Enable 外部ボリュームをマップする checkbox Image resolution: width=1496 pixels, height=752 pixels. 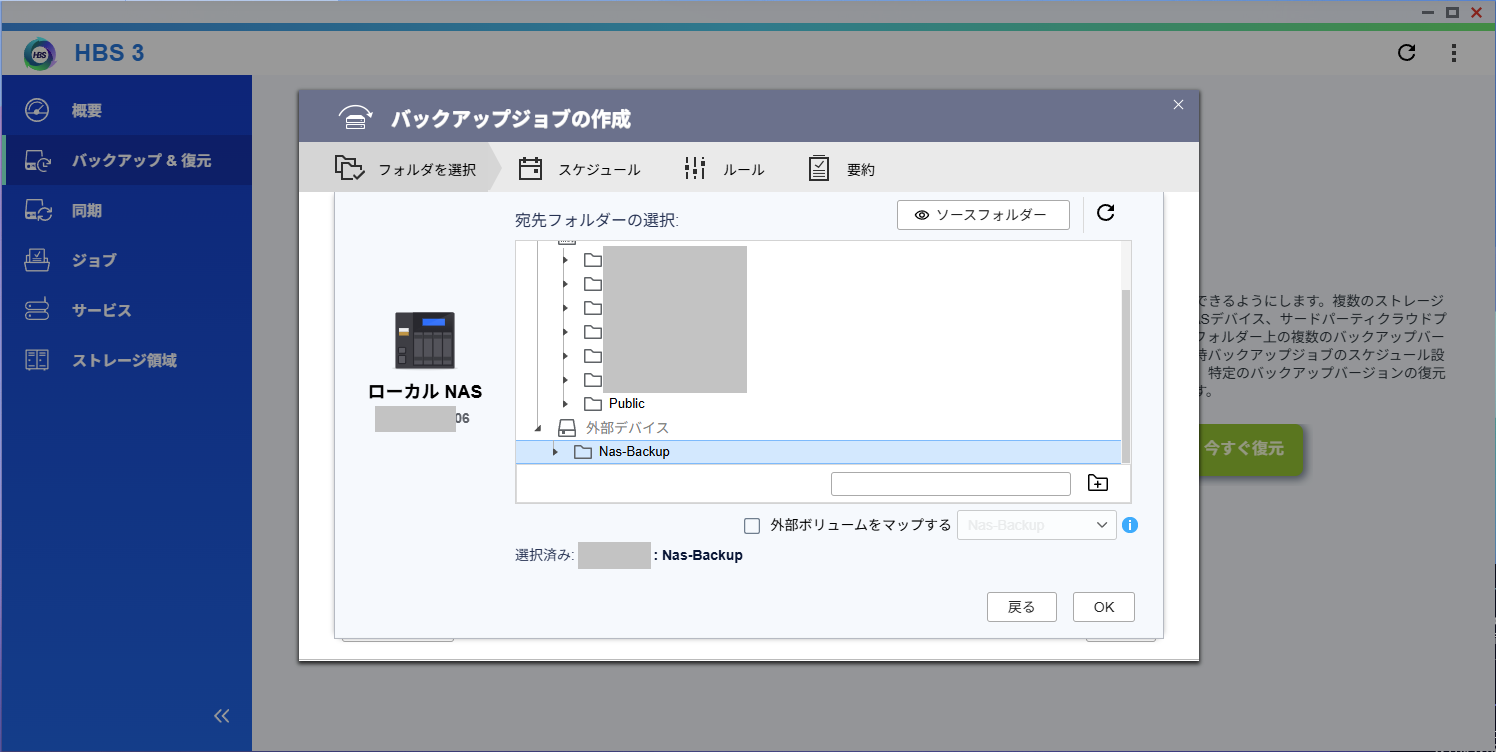pyautogui.click(x=753, y=526)
